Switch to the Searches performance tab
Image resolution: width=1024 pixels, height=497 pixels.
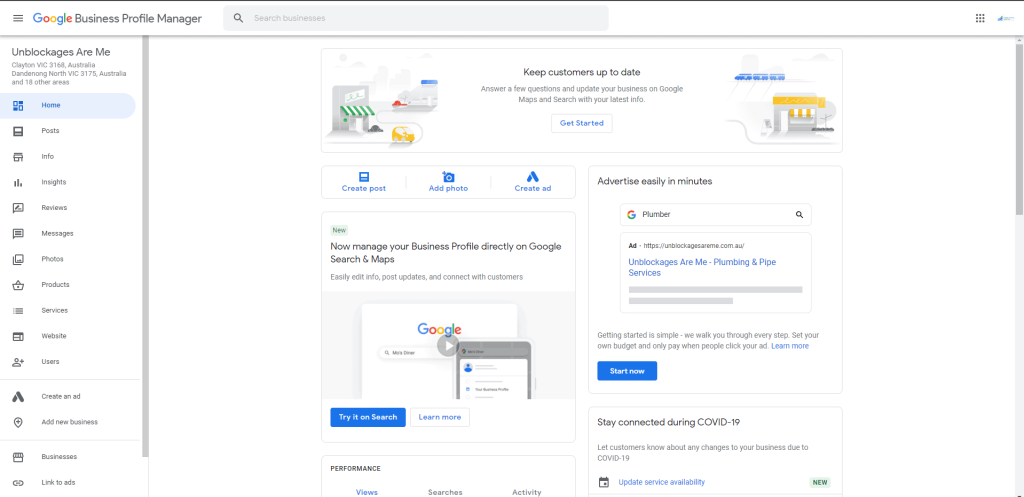click(445, 492)
